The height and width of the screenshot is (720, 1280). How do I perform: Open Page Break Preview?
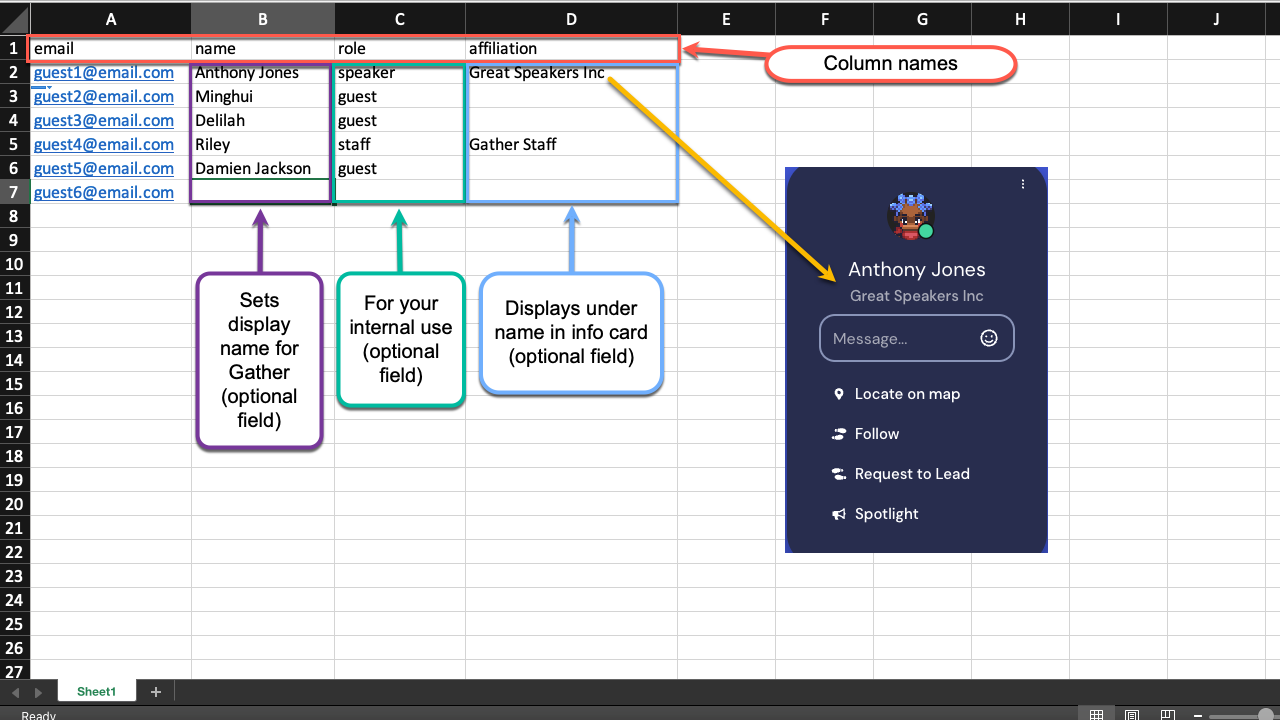click(1168, 714)
